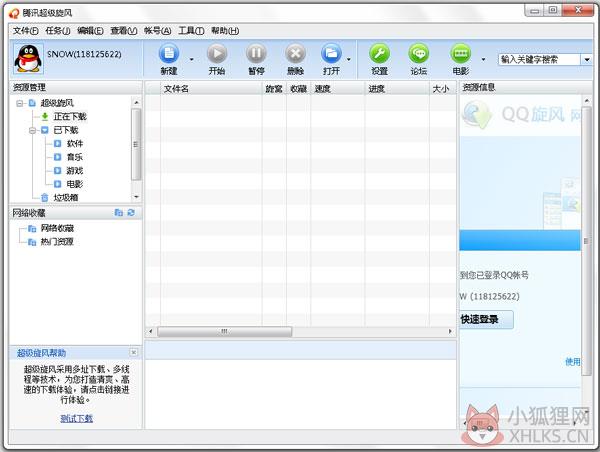Click the refresh icon in 网络收藏 header

(x=131, y=213)
